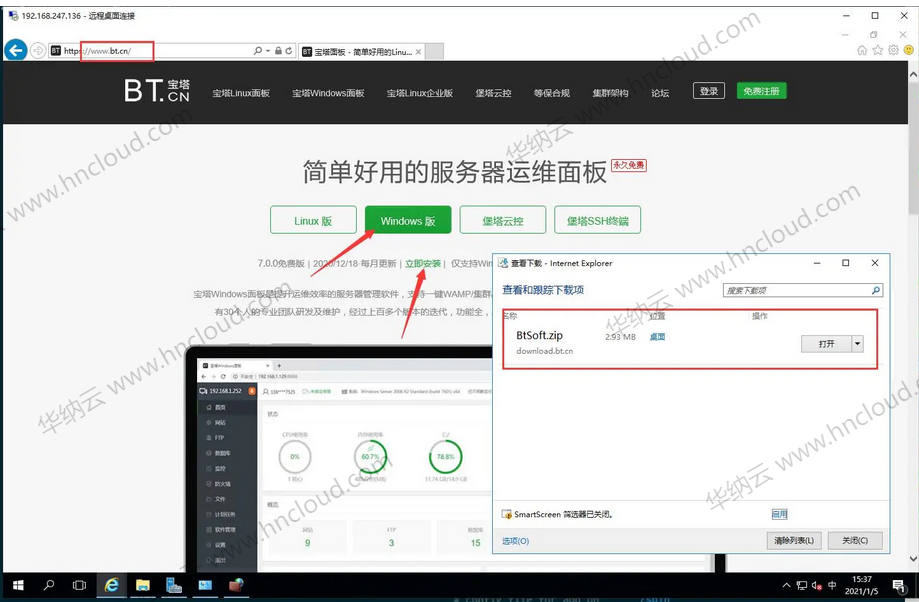Click the BT.CN 宝塔 logo
Viewport: 919px width, 602px height.
pos(157,91)
